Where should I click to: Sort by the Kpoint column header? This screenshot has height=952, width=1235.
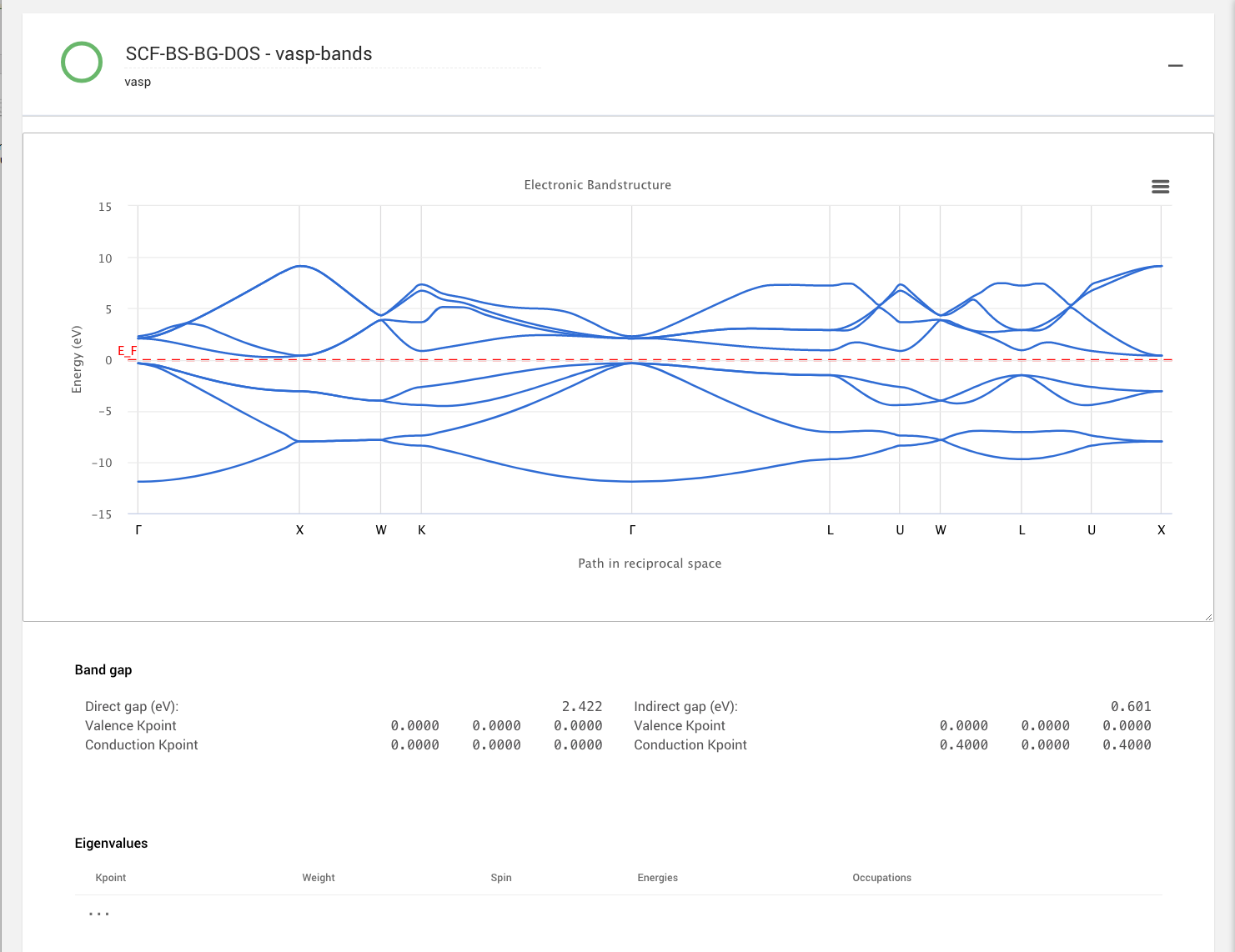[111, 878]
